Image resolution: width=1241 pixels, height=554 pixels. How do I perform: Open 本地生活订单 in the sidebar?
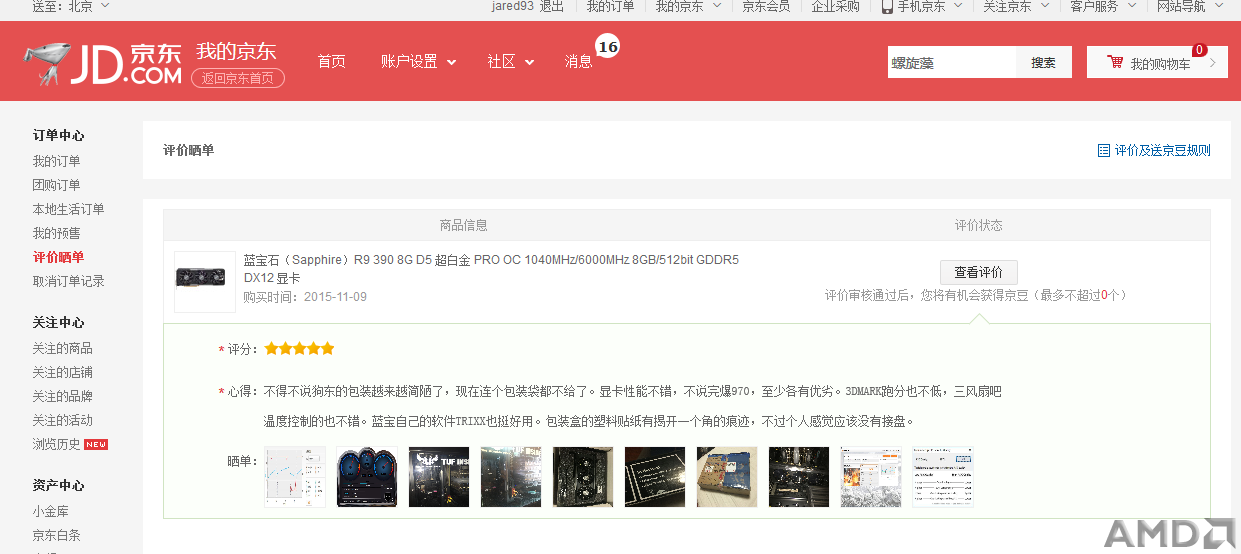pos(69,209)
